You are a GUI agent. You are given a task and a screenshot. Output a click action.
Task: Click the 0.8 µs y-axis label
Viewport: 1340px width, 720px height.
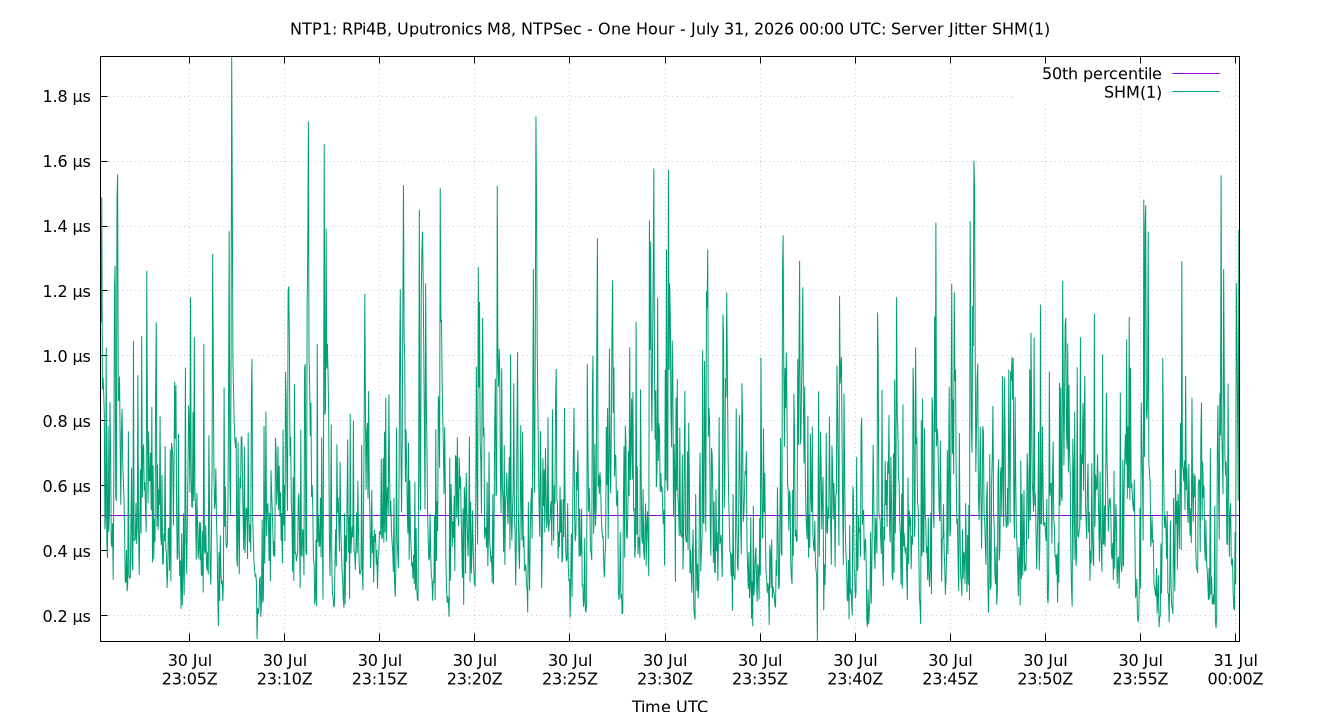coord(68,422)
